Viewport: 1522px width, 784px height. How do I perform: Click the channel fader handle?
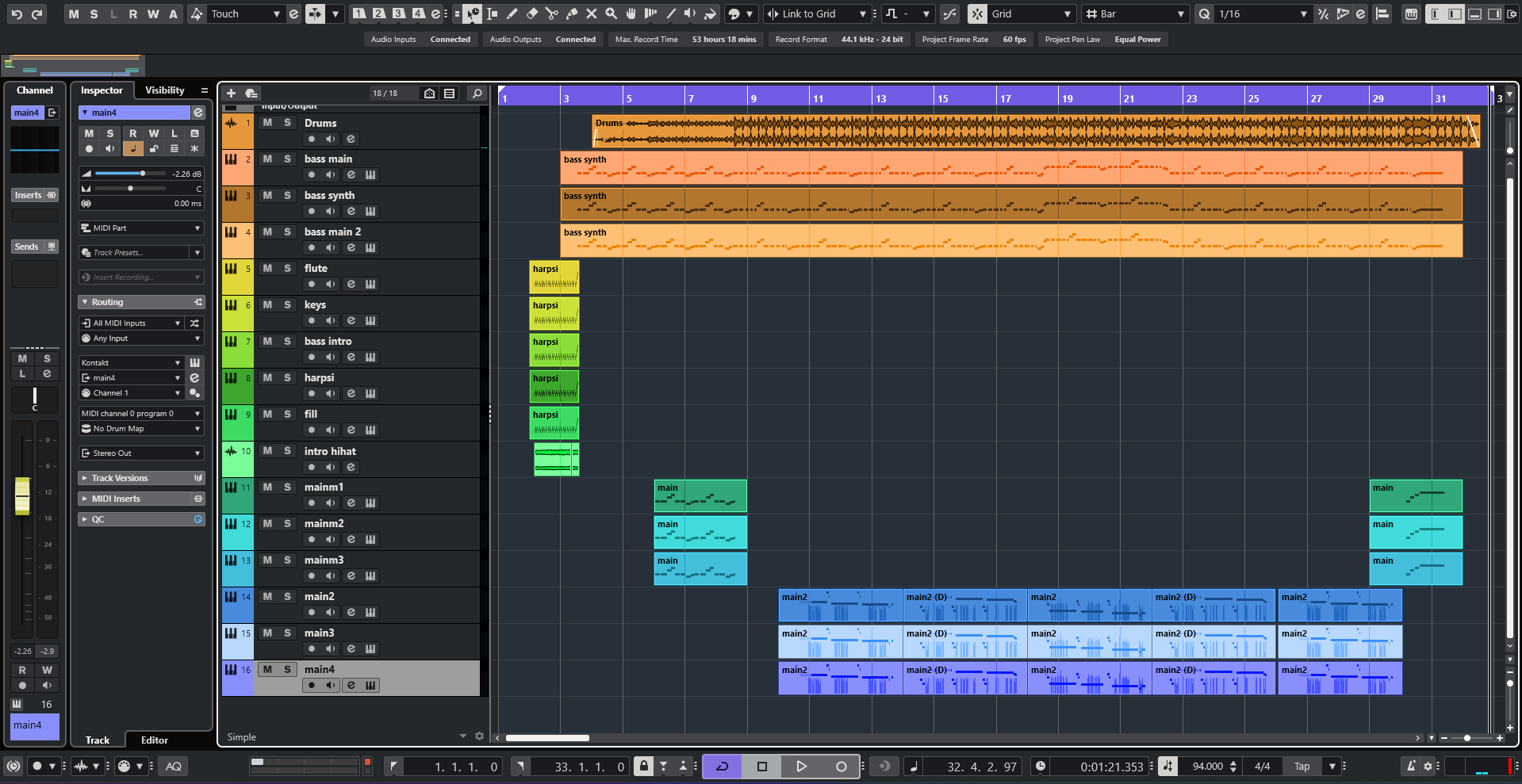click(x=22, y=495)
